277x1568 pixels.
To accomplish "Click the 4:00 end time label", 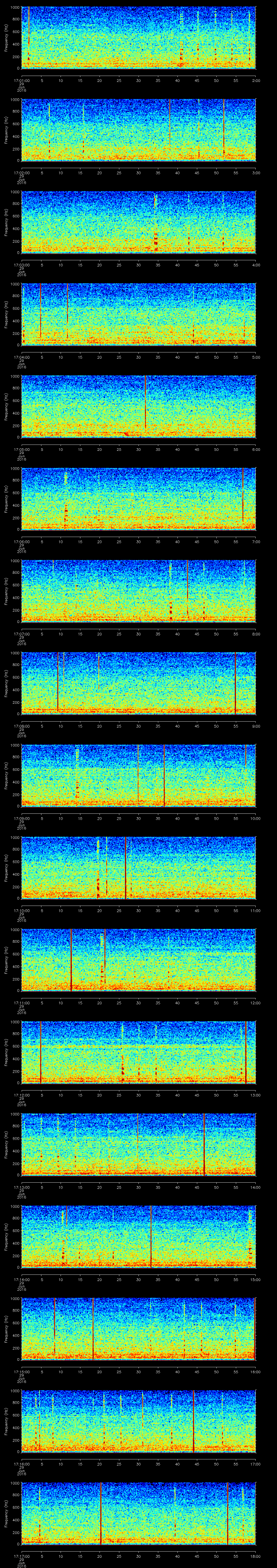I will [256, 265].
